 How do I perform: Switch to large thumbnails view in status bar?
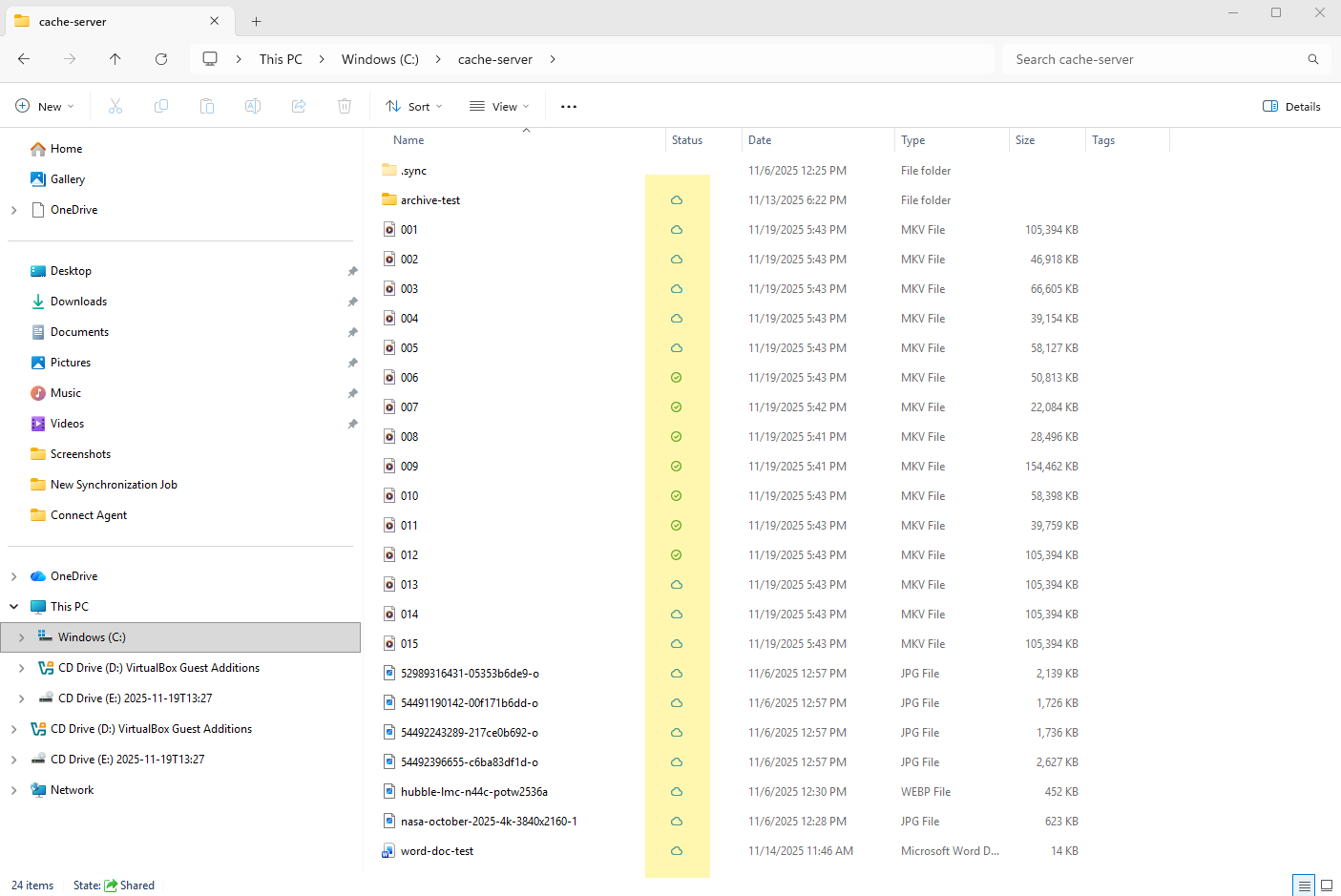click(1326, 886)
